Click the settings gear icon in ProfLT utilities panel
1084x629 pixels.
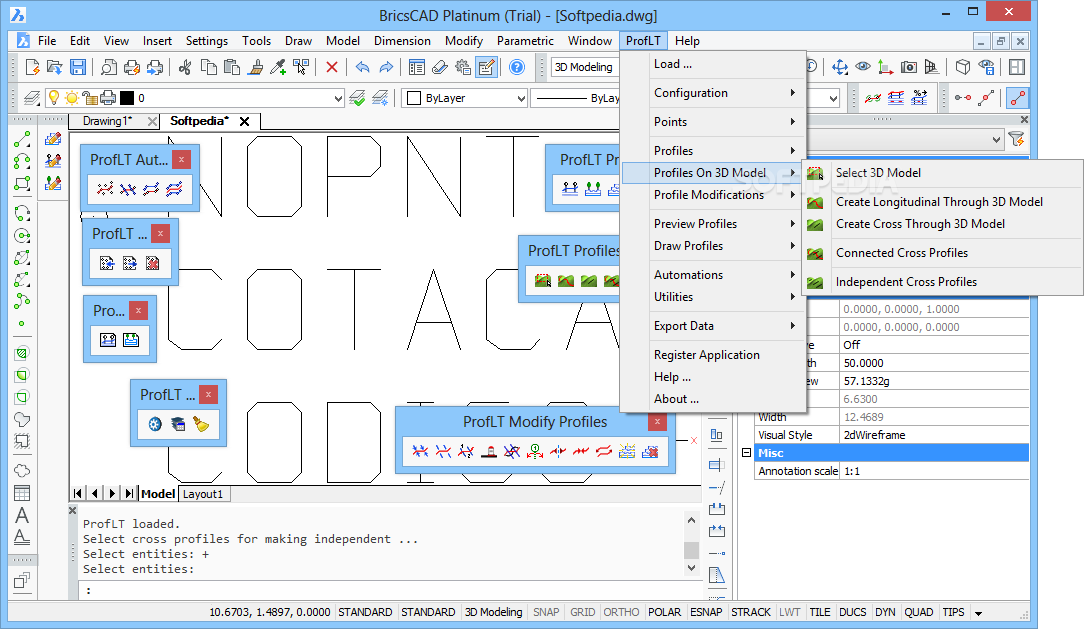coord(155,424)
